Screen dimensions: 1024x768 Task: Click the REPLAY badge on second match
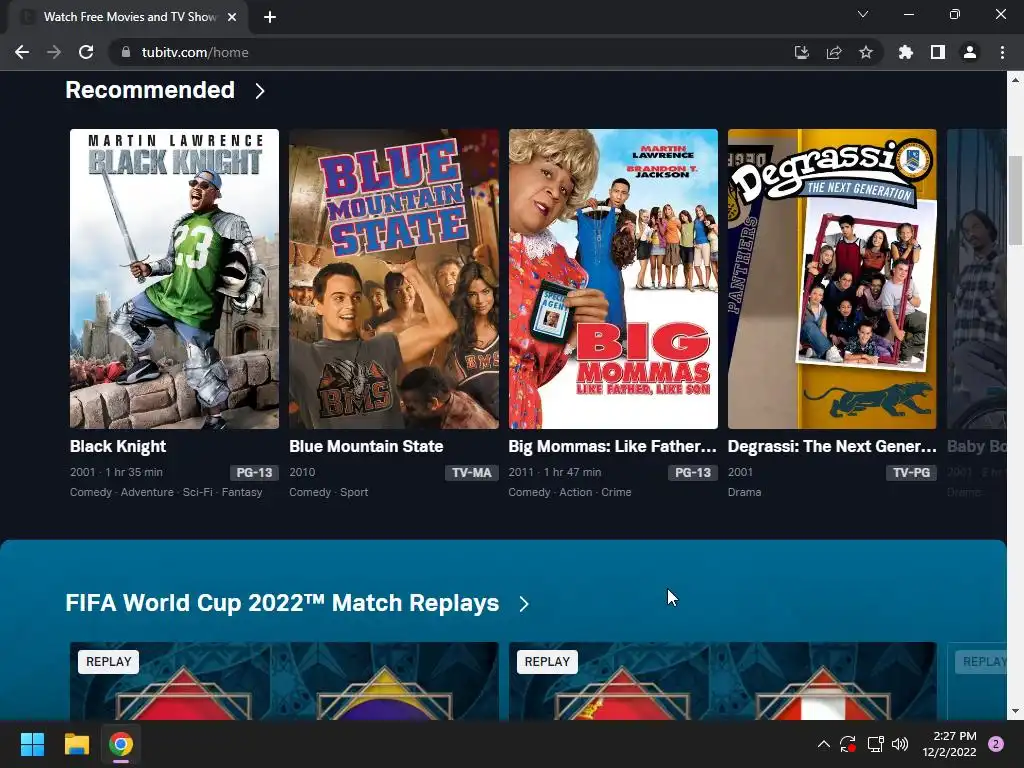[547, 662]
